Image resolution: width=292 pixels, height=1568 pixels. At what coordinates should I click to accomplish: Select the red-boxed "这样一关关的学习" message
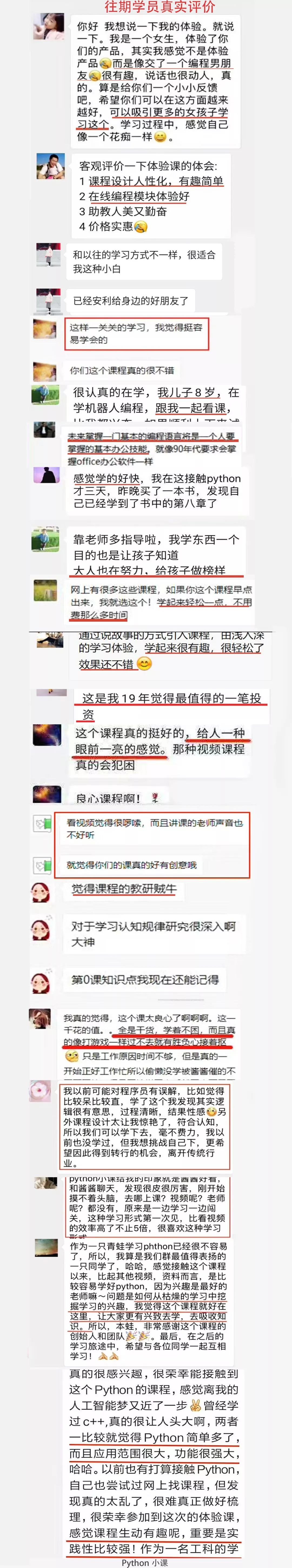tap(136, 334)
